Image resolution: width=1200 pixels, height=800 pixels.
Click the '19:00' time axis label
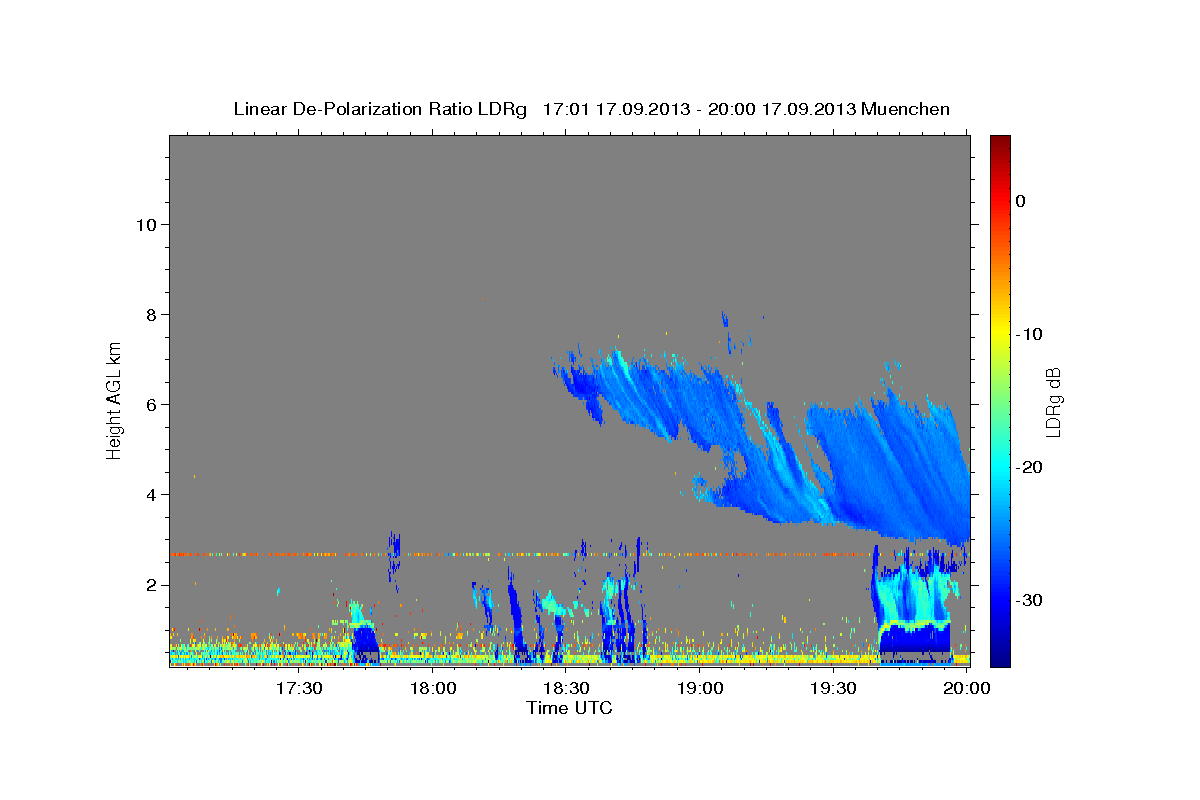[700, 688]
